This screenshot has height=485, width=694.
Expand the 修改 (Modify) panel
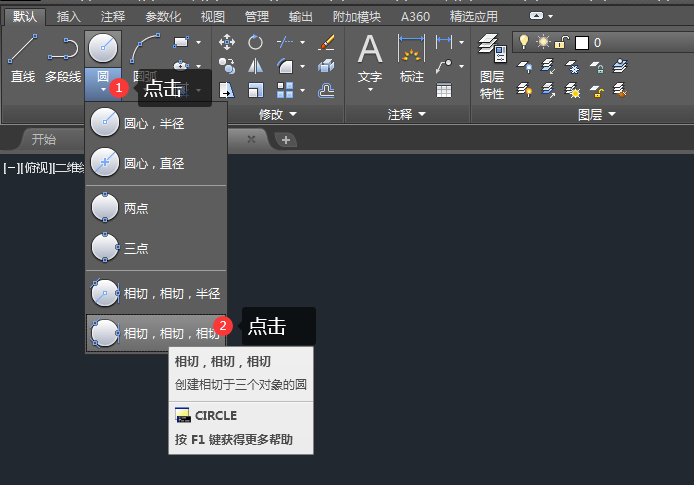278,115
